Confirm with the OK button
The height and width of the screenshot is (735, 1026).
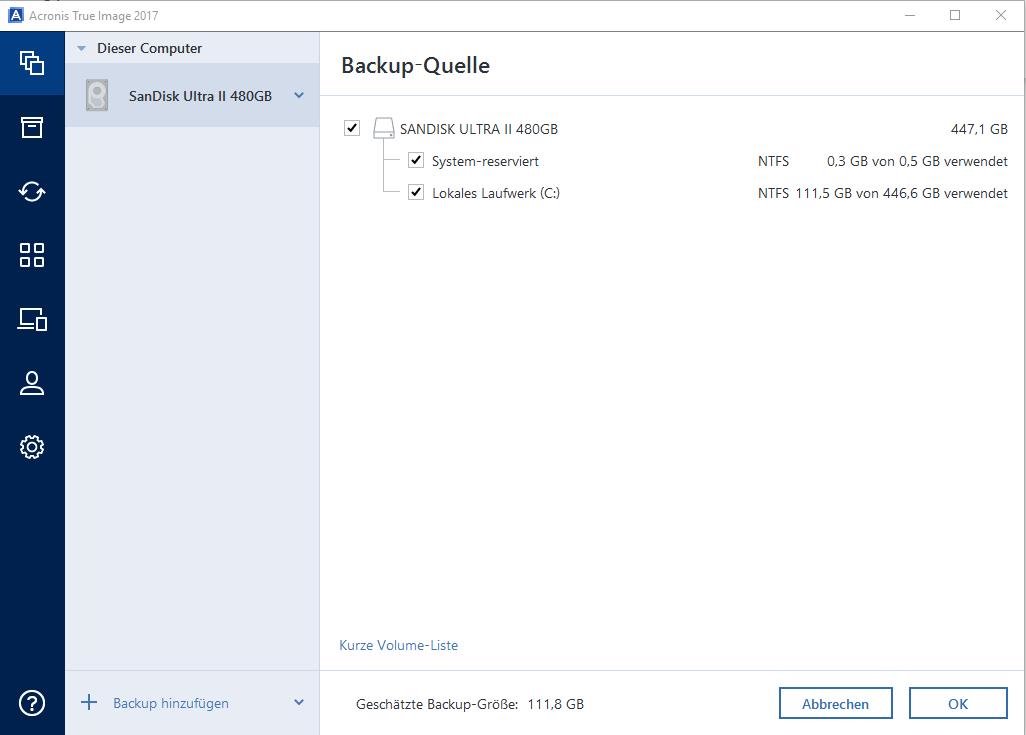pos(958,704)
